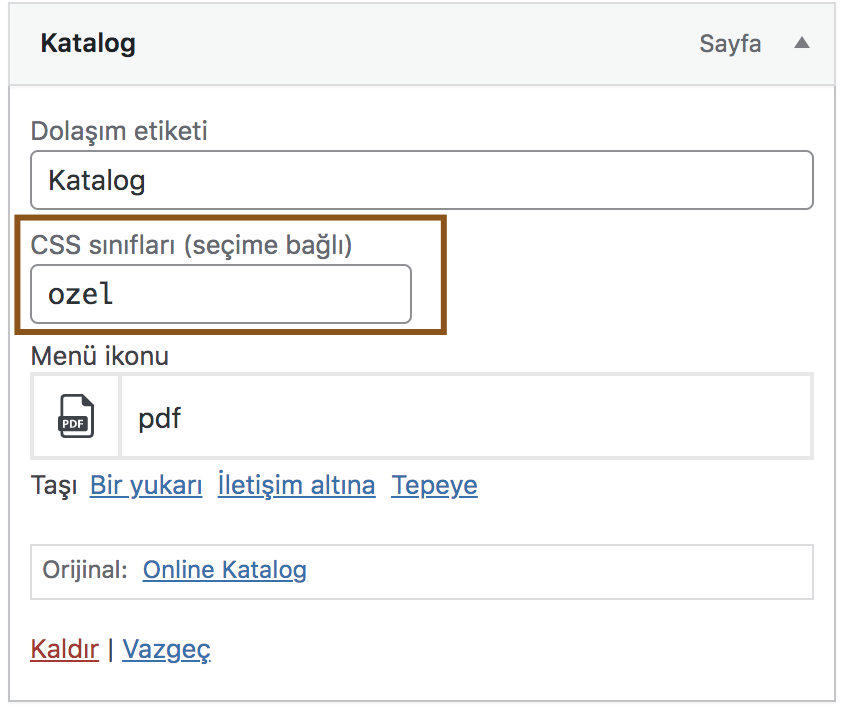The image size is (846, 716).
Task: Click the Dolaşım etiketi label
Action: (119, 132)
